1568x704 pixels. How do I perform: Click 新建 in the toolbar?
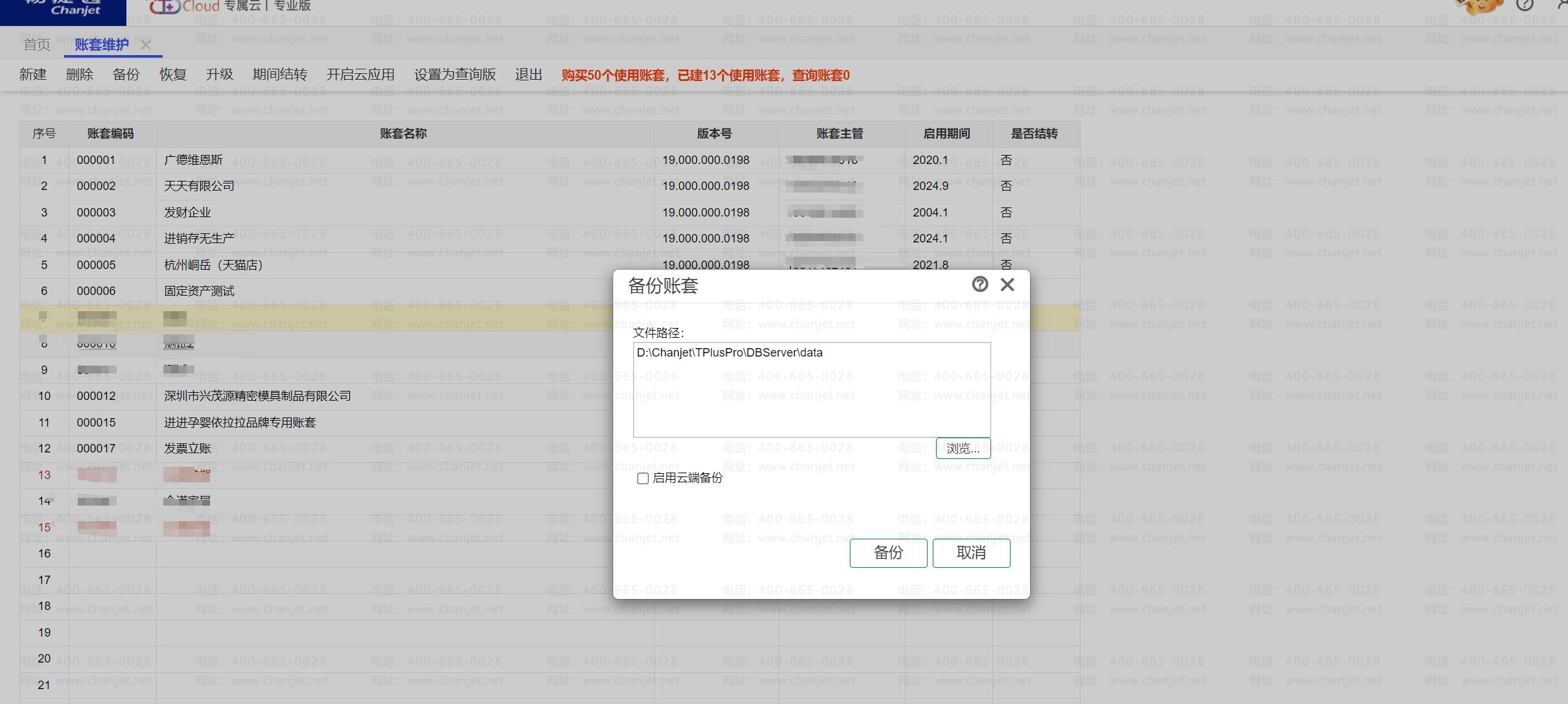tap(33, 75)
